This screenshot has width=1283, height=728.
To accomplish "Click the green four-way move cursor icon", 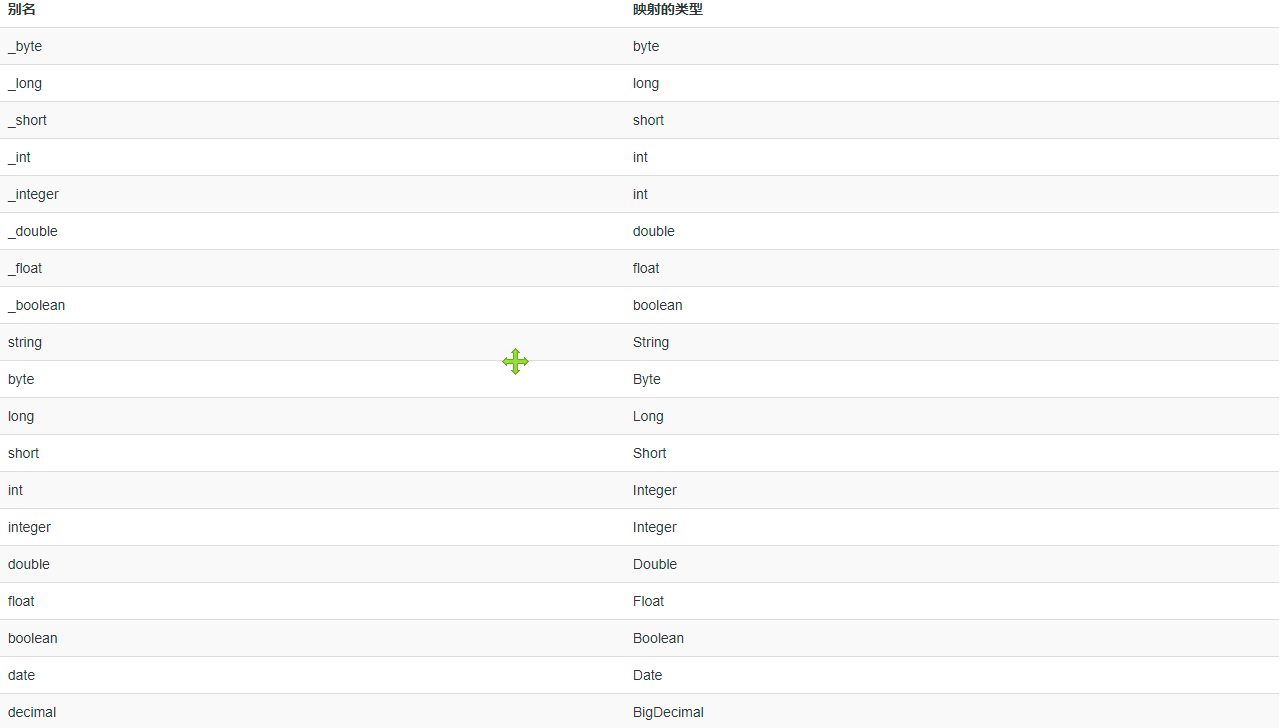I will click(515, 362).
